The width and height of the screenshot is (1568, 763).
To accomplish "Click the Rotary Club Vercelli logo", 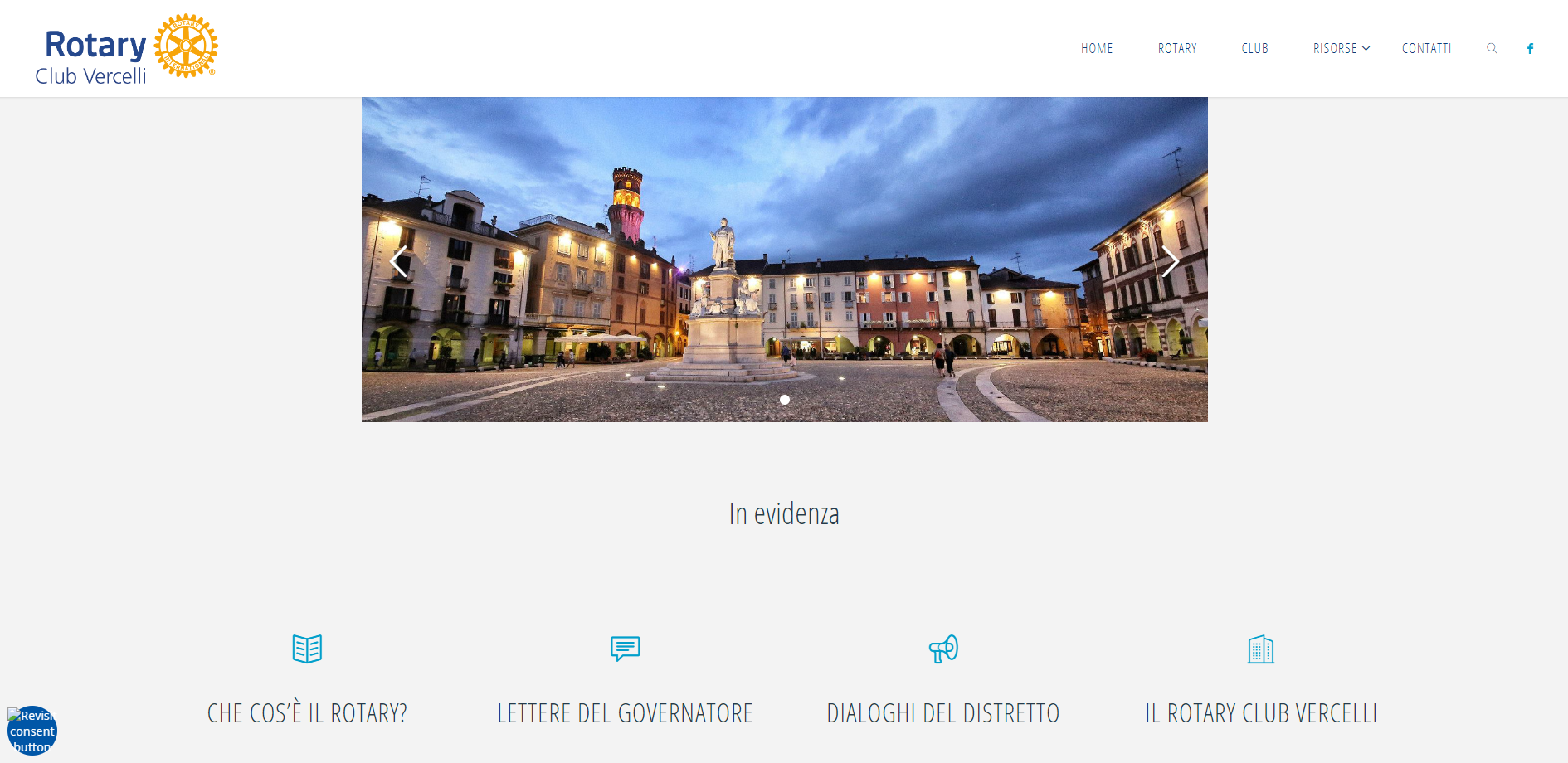I will 126,49.
